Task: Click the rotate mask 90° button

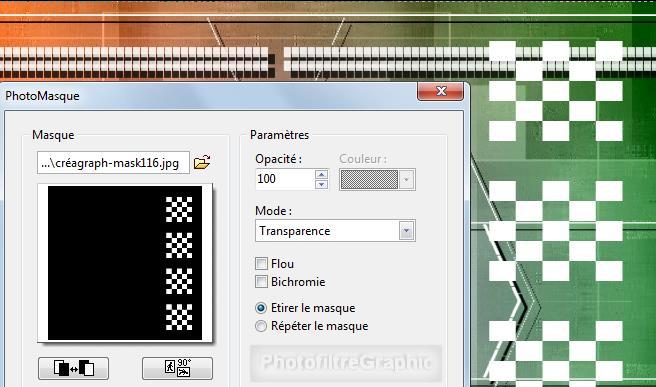Action: (x=177, y=368)
